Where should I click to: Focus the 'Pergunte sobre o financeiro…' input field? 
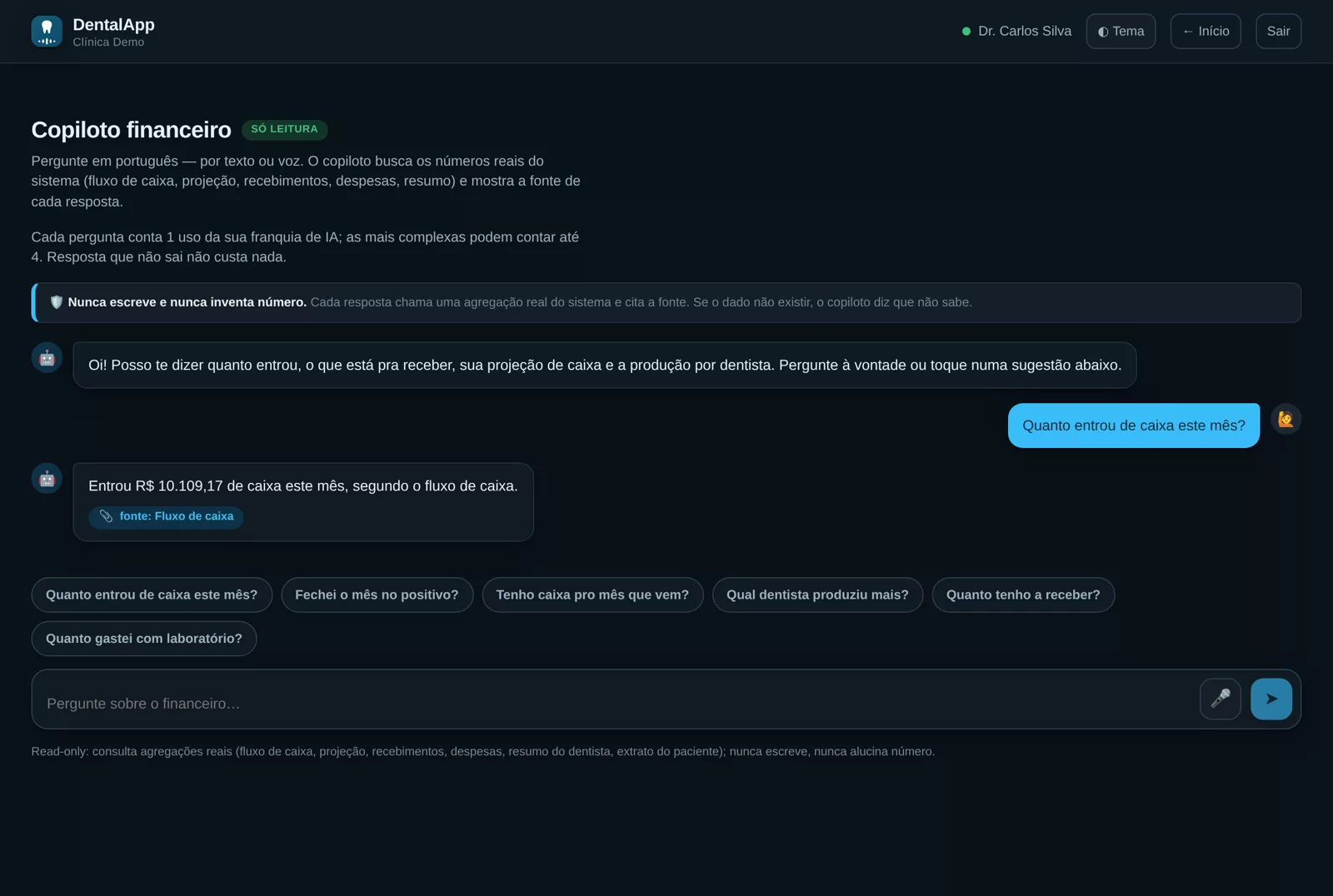(x=617, y=704)
